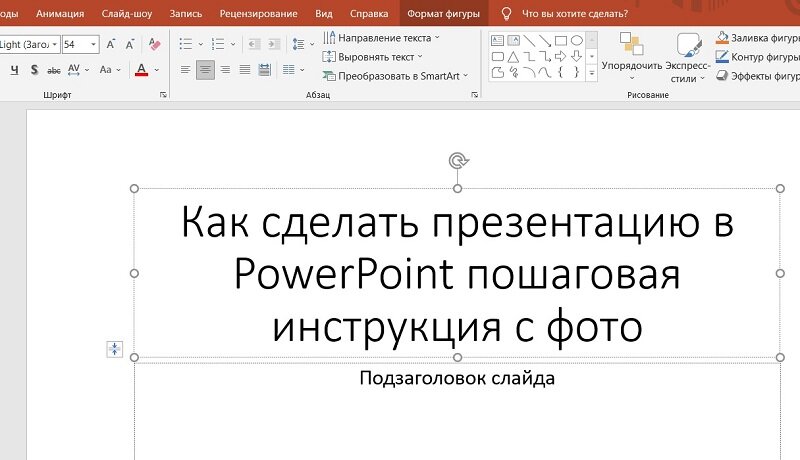The width and height of the screenshot is (800, 460).
Task: Apply strikethrough with the abc button
Action: click(54, 70)
